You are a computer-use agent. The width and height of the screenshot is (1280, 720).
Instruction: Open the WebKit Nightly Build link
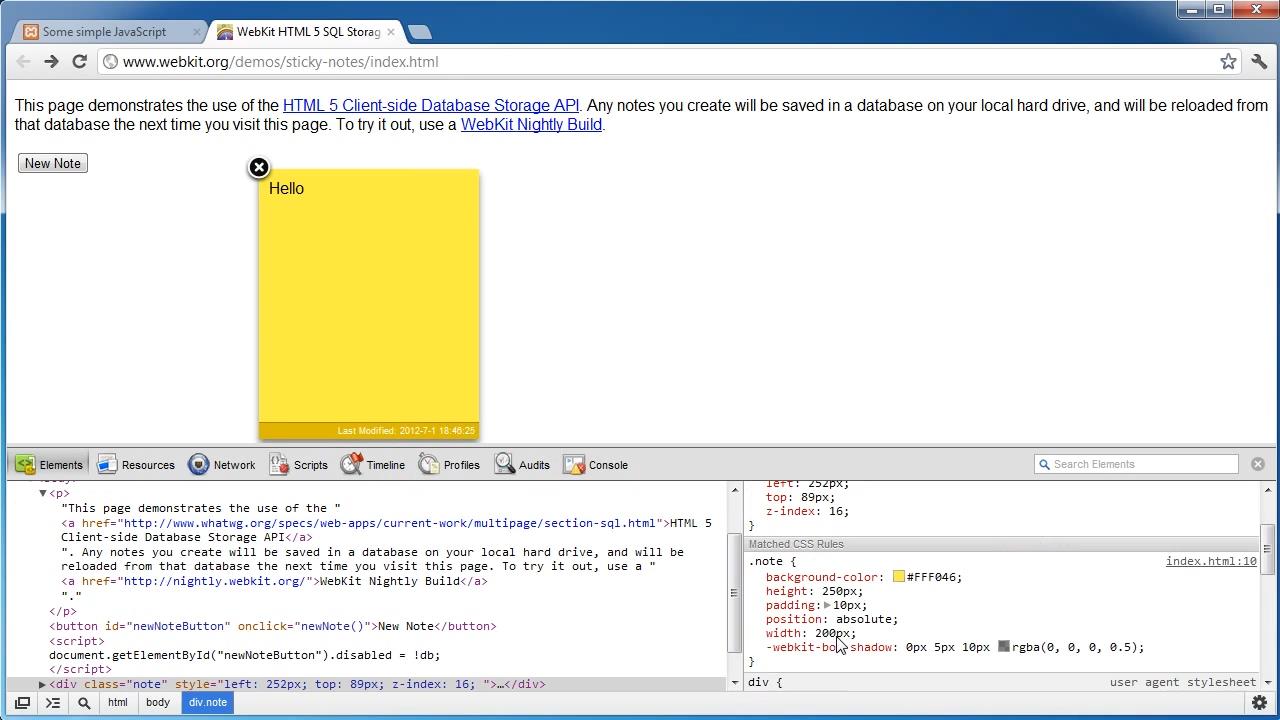click(x=531, y=124)
